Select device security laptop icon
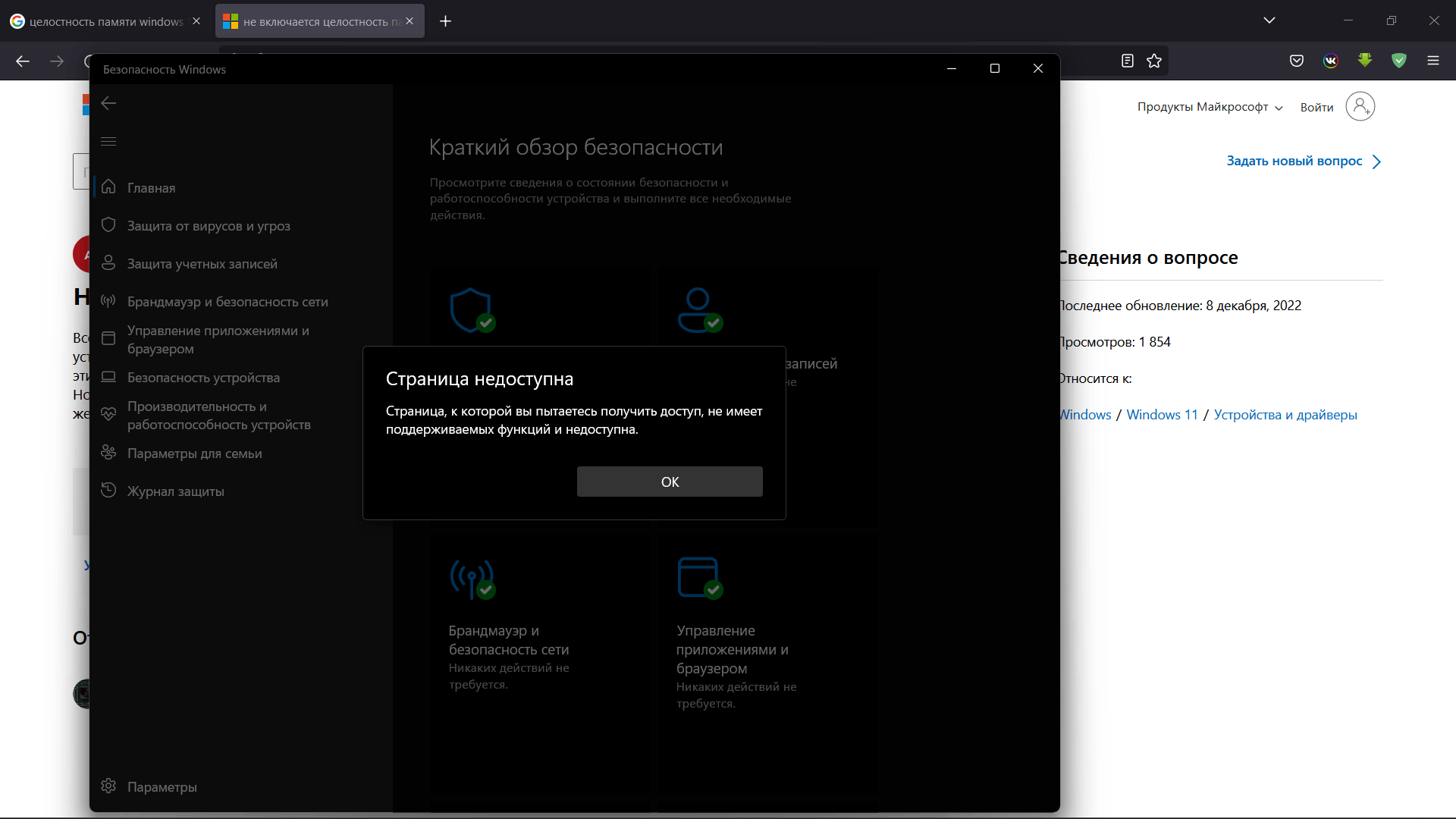 108,377
